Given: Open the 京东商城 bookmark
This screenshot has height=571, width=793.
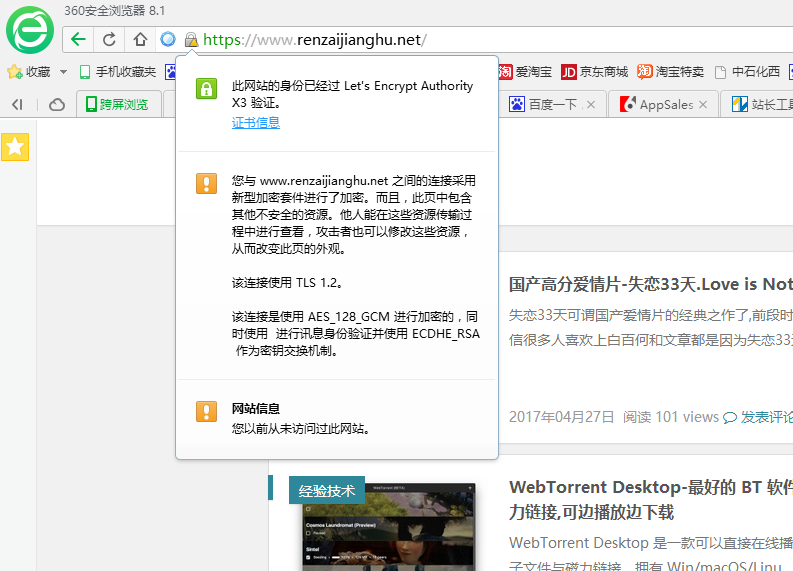Looking at the screenshot, I should coord(594,72).
